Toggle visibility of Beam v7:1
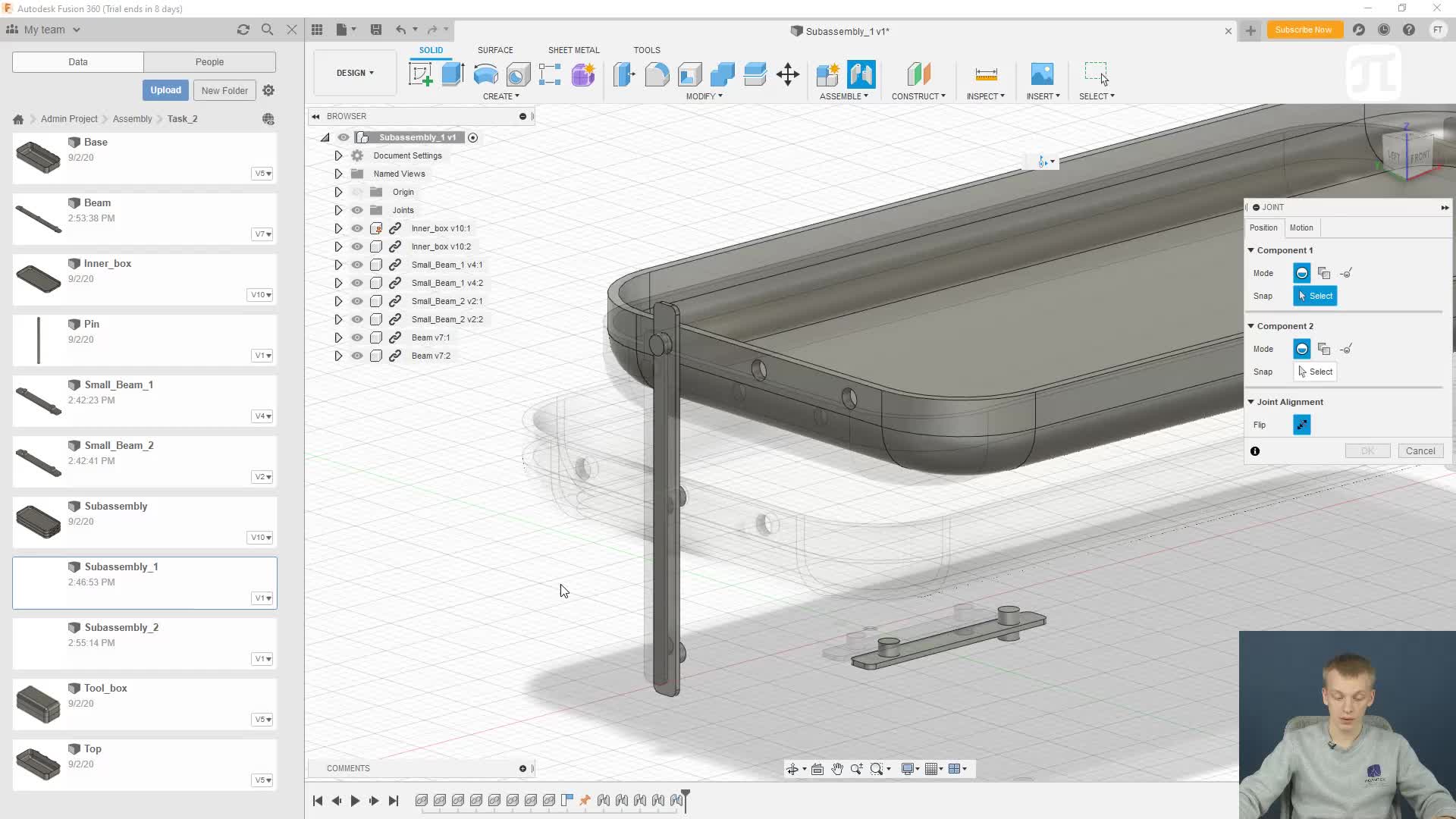This screenshot has width=1456, height=819. [357, 337]
